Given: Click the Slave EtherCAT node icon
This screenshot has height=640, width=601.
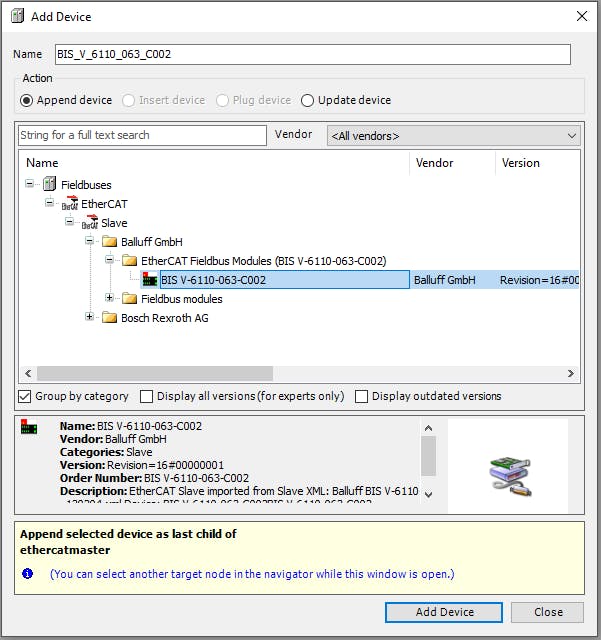Looking at the screenshot, I should (90, 222).
